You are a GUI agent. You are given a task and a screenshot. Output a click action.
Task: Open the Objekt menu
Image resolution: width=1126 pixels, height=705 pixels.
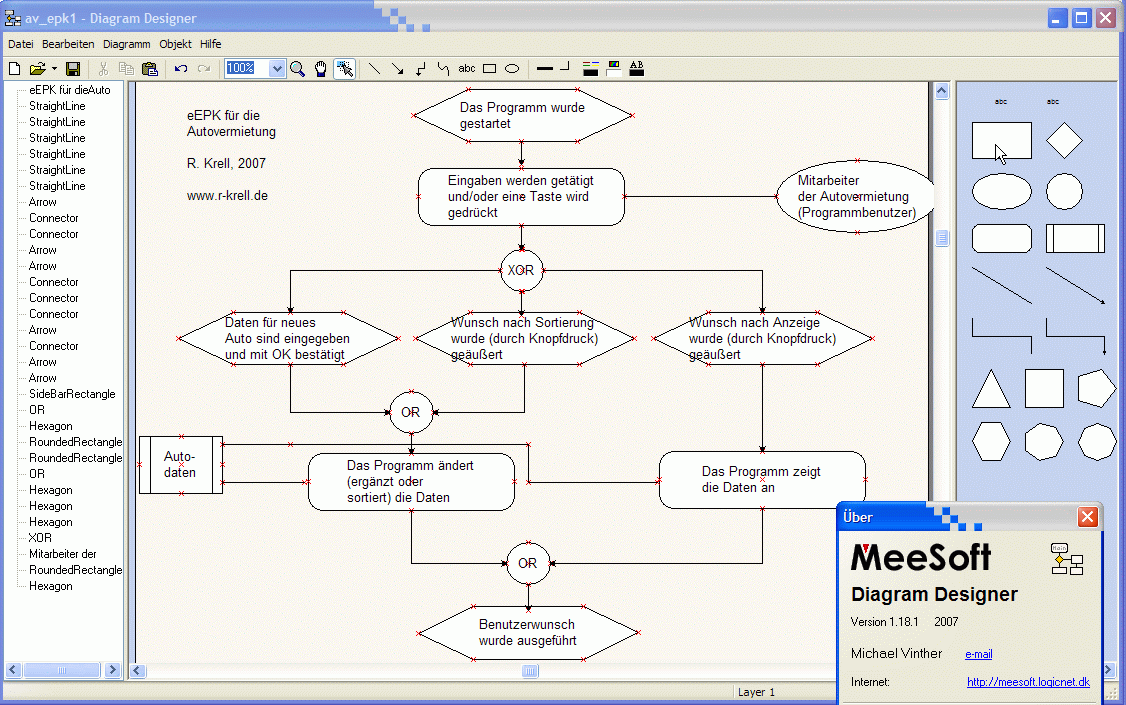[x=175, y=44]
